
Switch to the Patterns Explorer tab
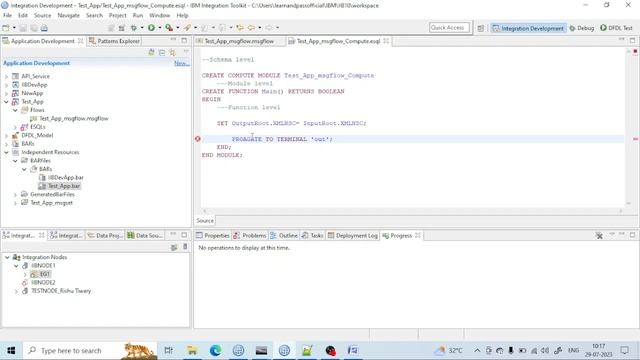click(114, 41)
